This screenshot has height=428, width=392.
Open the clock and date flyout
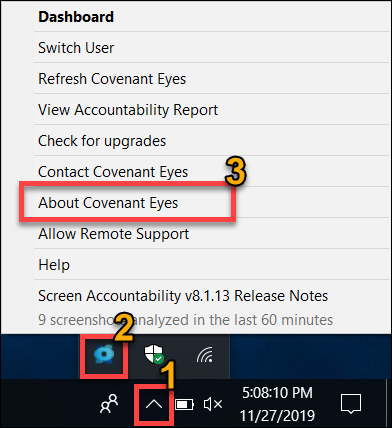277,404
